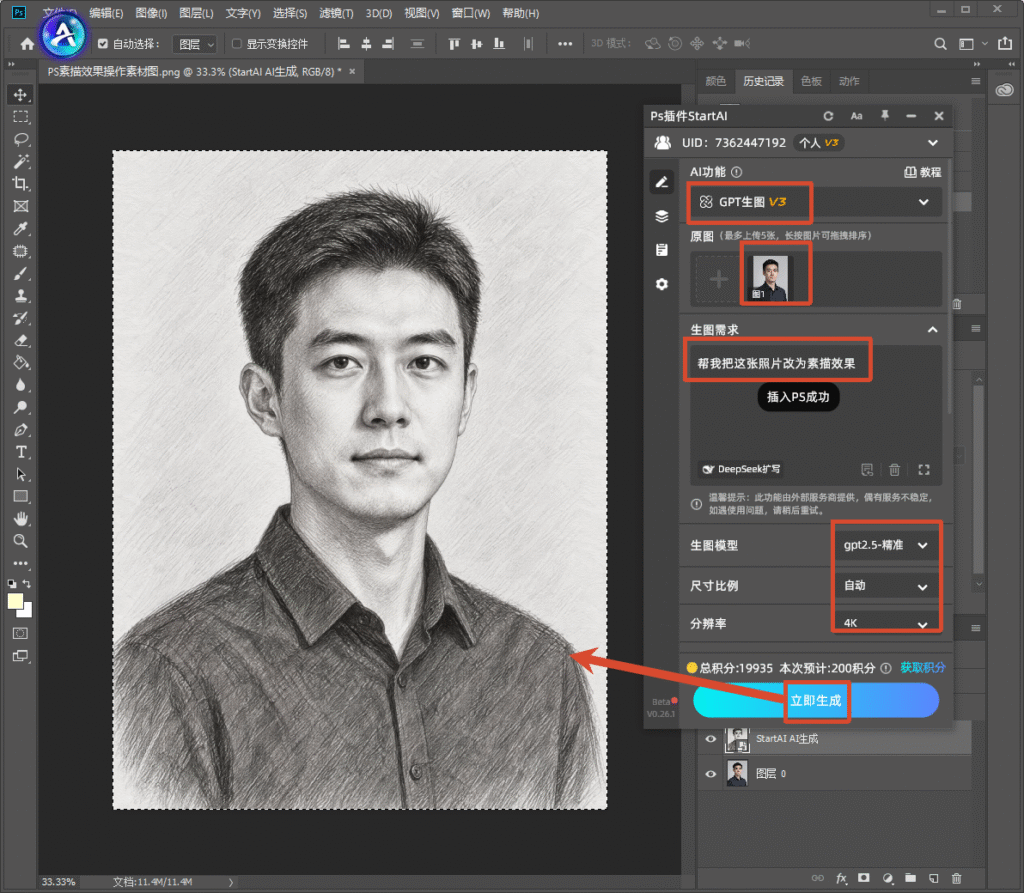Screen dimensions: 1024x893
Task: Select the Zoom tool in toolbar
Action: click(20, 541)
